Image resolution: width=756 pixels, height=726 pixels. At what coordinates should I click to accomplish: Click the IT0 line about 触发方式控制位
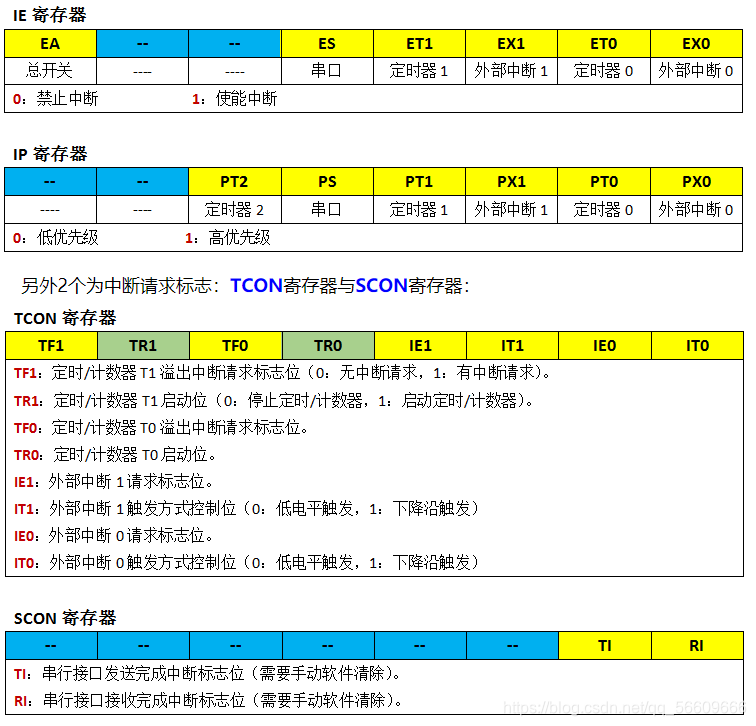coord(246,563)
